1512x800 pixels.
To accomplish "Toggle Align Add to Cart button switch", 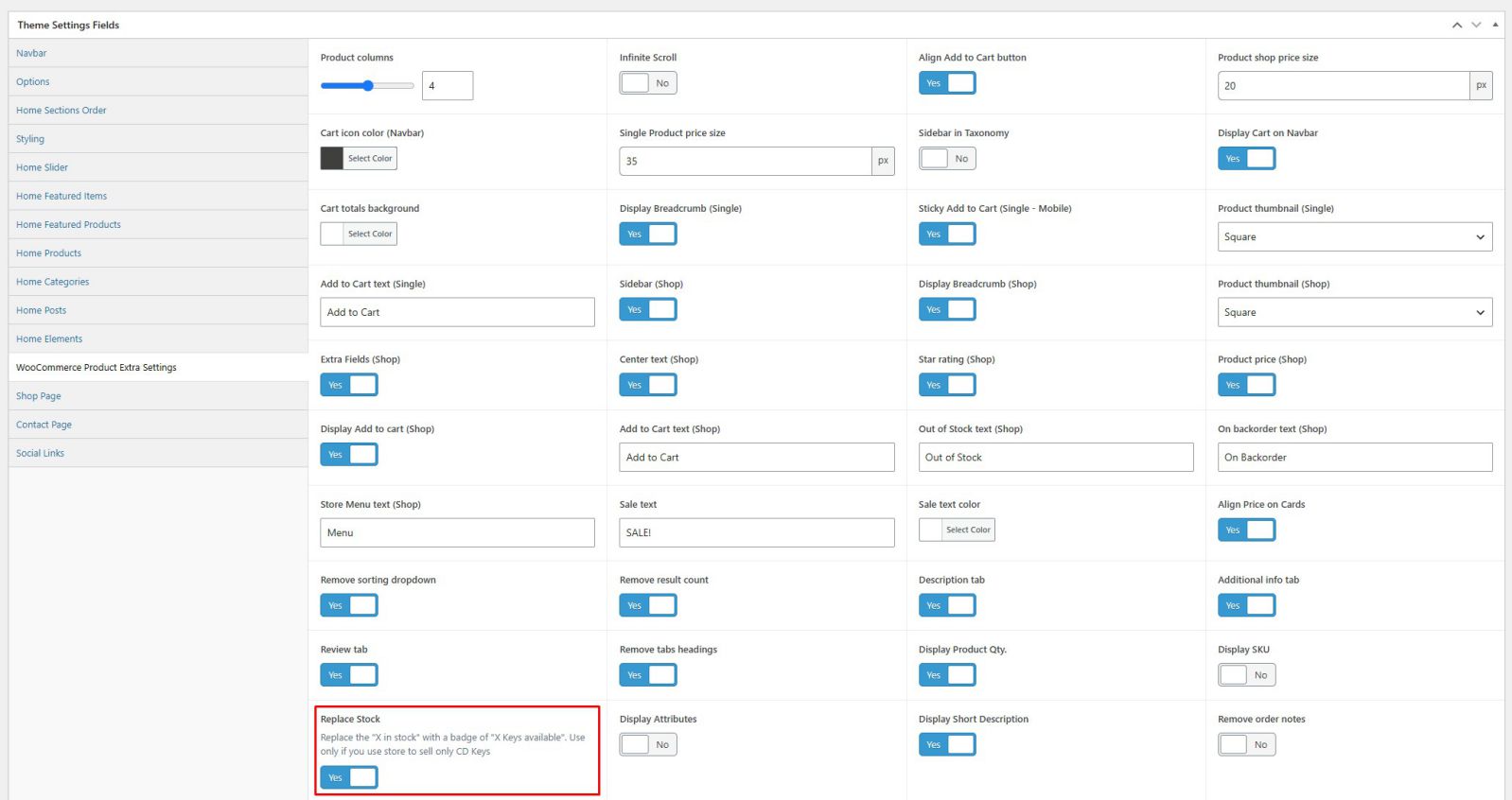I will (947, 83).
